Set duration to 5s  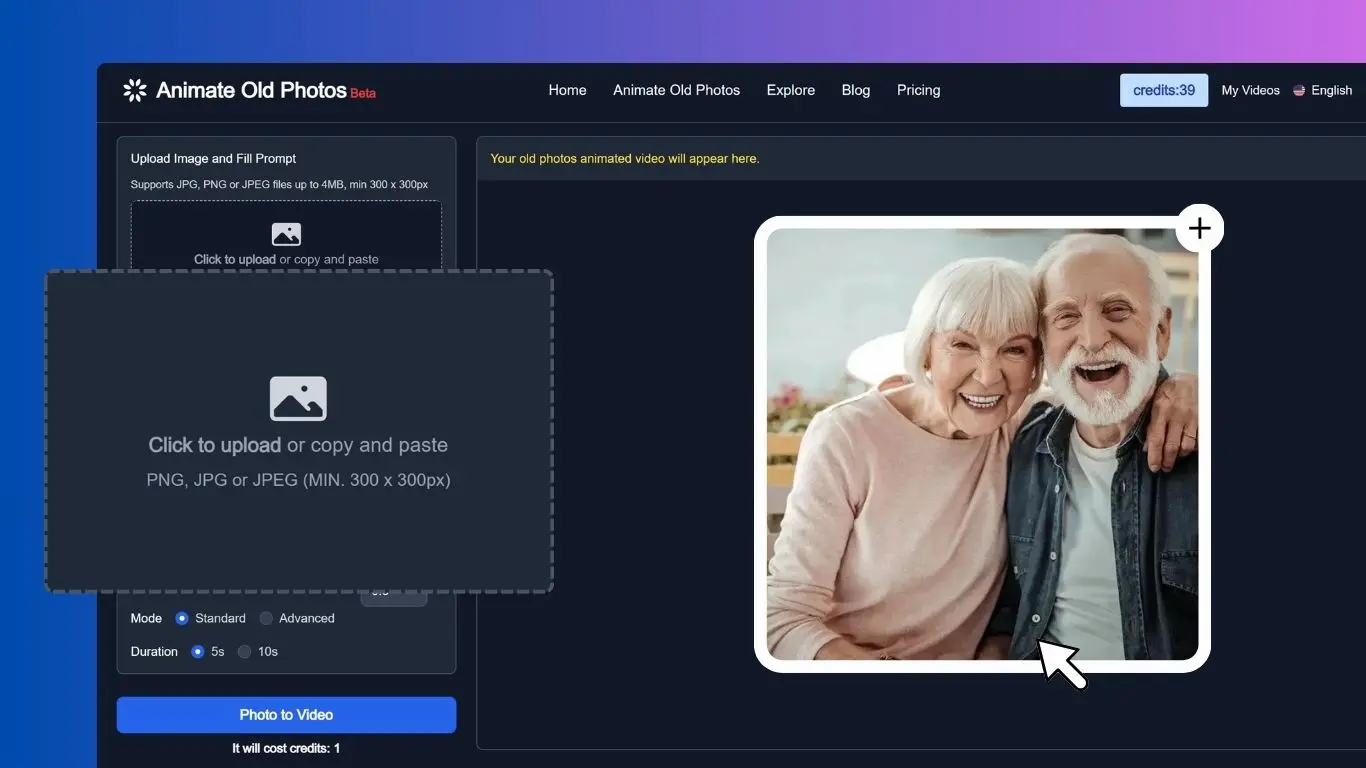[x=198, y=651]
